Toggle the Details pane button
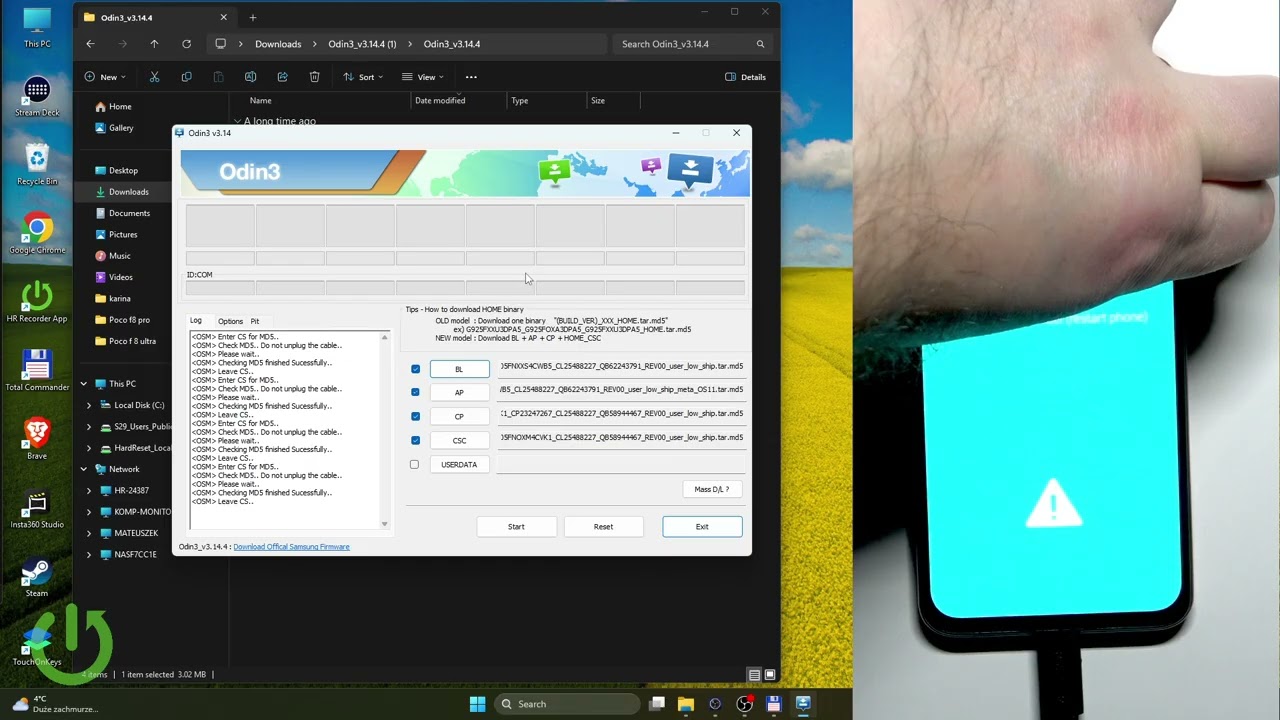The image size is (1280, 720). pos(746,77)
